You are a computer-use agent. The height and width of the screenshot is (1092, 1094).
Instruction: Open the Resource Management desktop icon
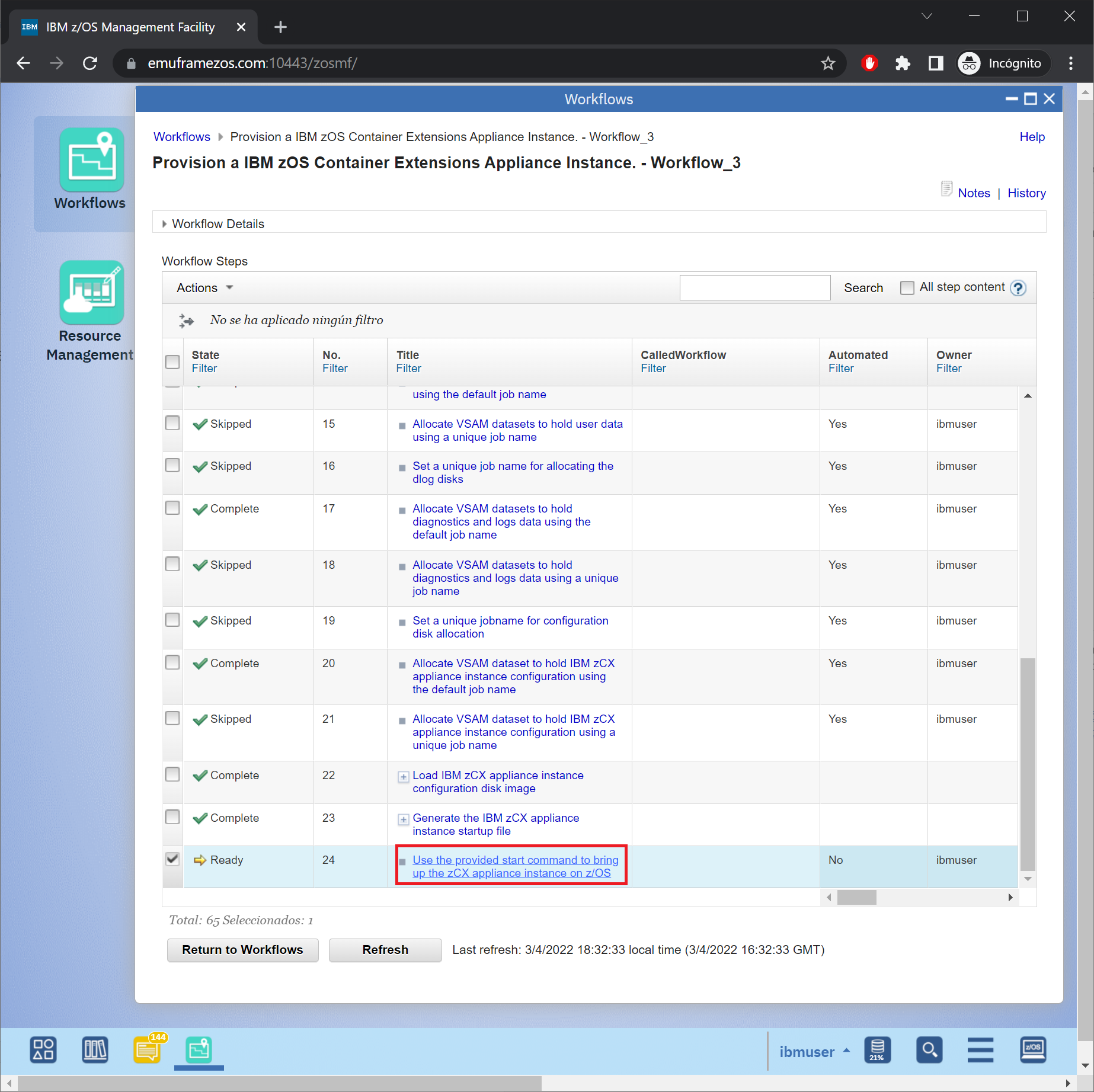91,311
